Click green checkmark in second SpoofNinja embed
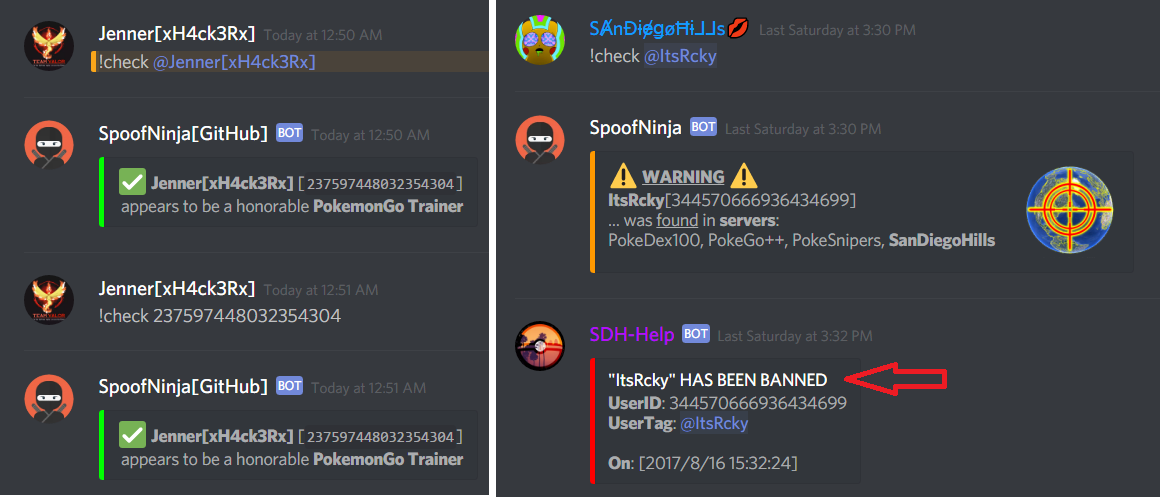The image size is (1160, 497). point(133,436)
